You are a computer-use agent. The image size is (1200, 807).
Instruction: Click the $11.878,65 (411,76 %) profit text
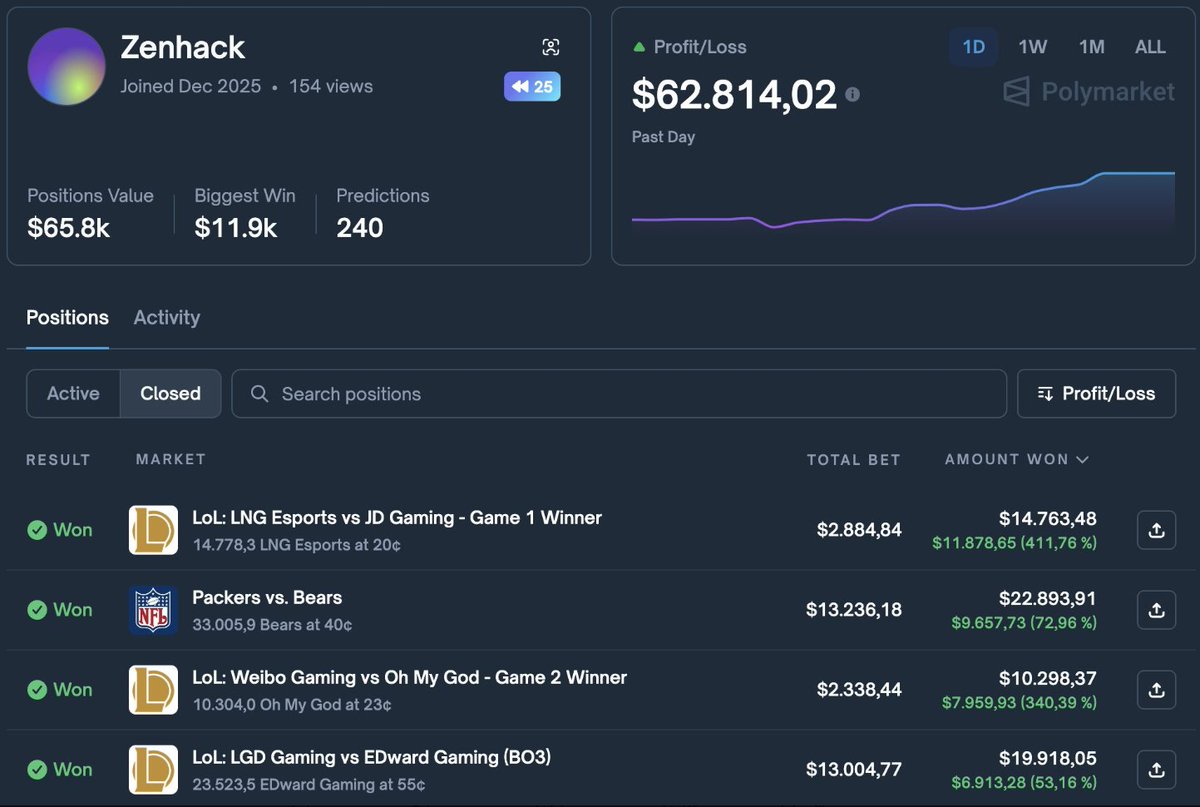click(1015, 543)
